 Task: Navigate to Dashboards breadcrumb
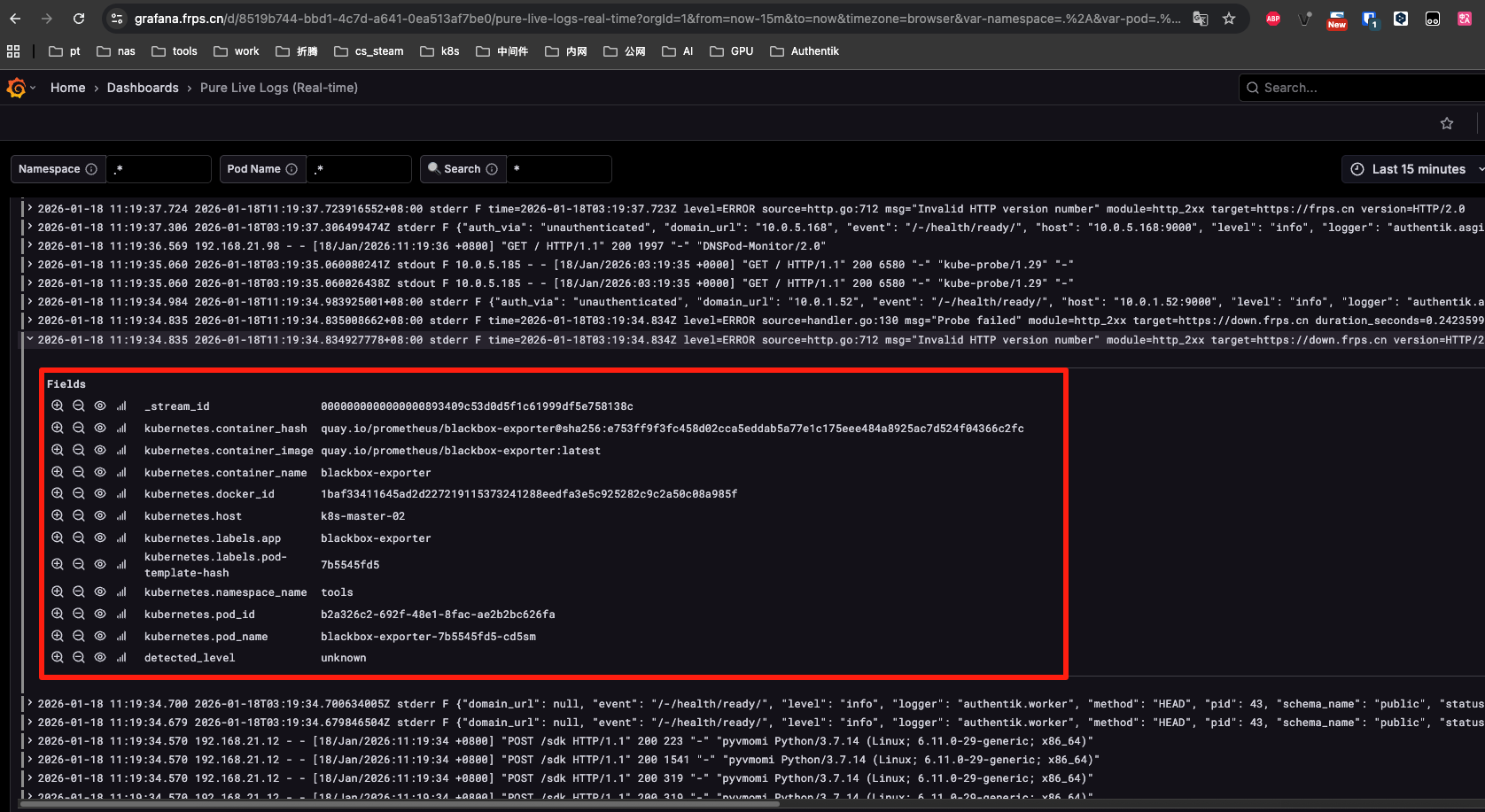[143, 88]
